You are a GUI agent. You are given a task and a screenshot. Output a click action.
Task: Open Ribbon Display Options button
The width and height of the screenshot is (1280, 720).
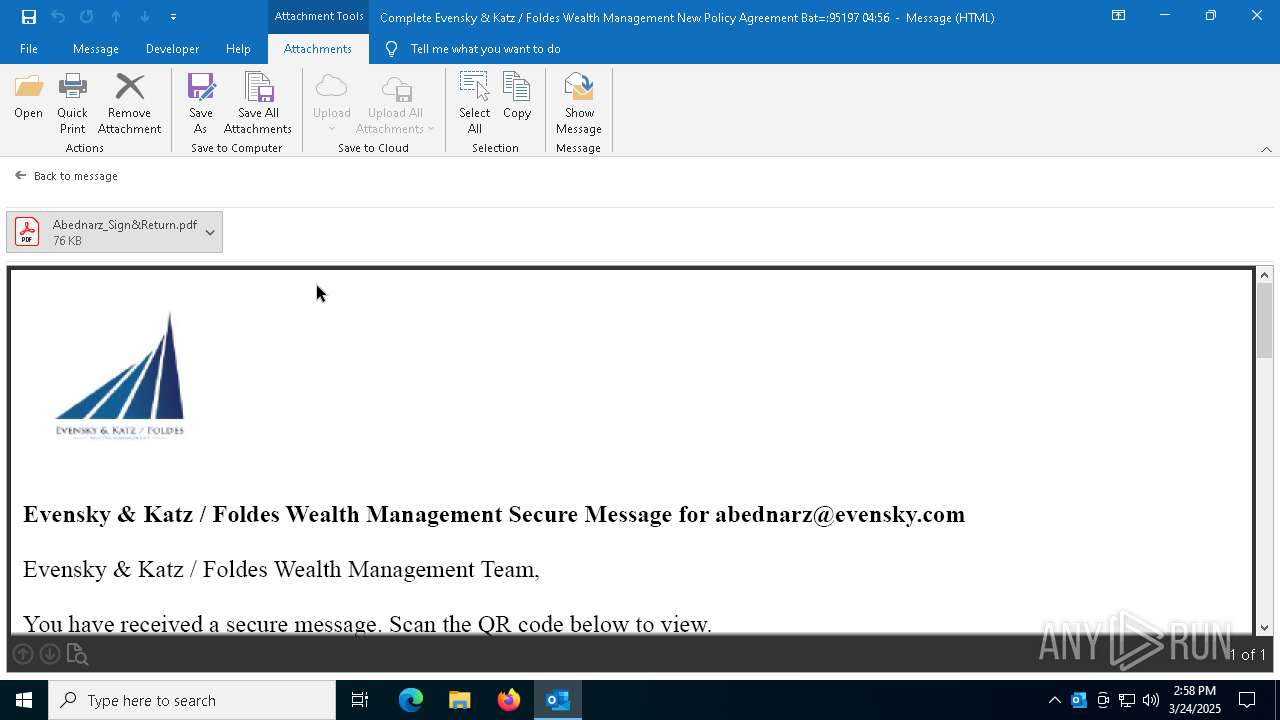1118,16
